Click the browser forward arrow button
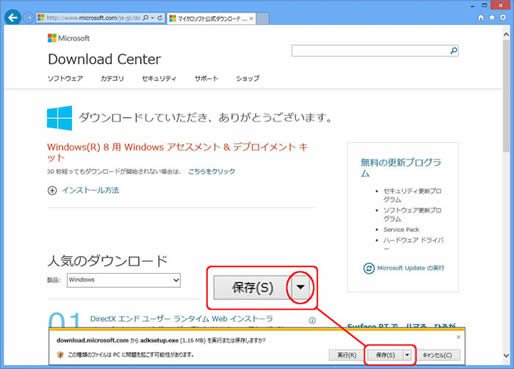This screenshot has height=369, width=514. (29, 18)
